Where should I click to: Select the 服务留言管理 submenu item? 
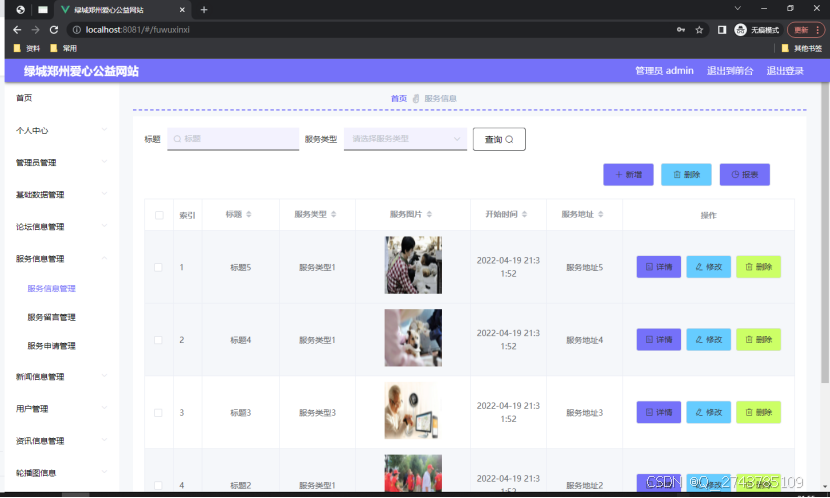tap(51, 317)
